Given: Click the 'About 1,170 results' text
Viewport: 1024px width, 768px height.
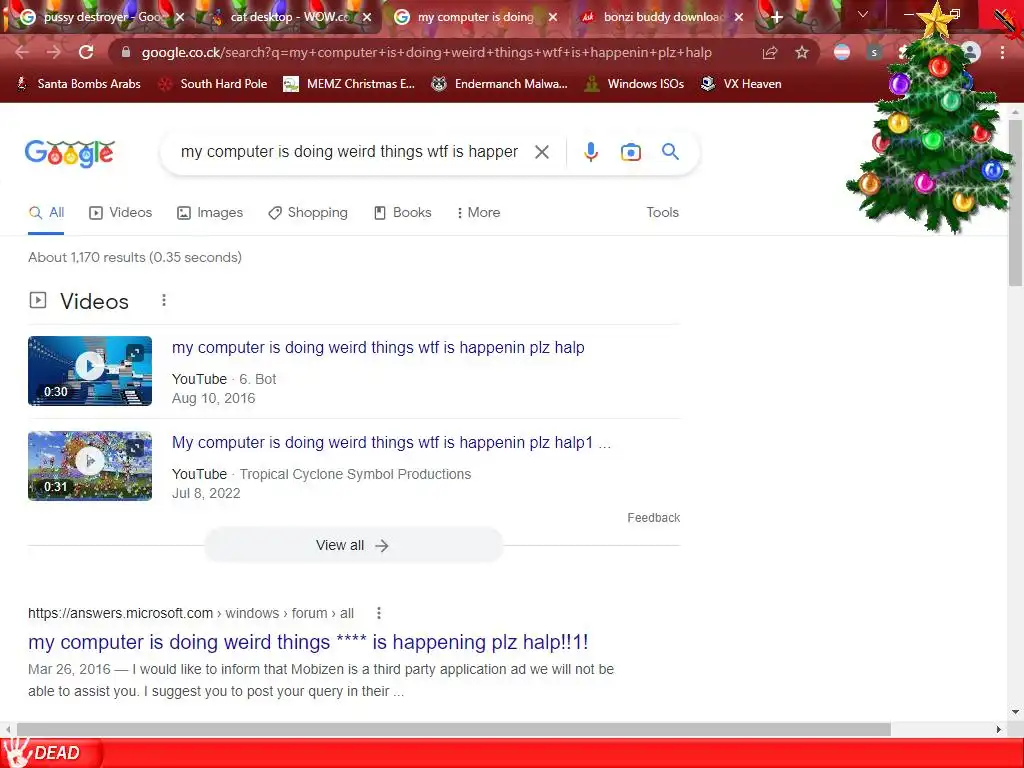Looking at the screenshot, I should click(x=135, y=257).
